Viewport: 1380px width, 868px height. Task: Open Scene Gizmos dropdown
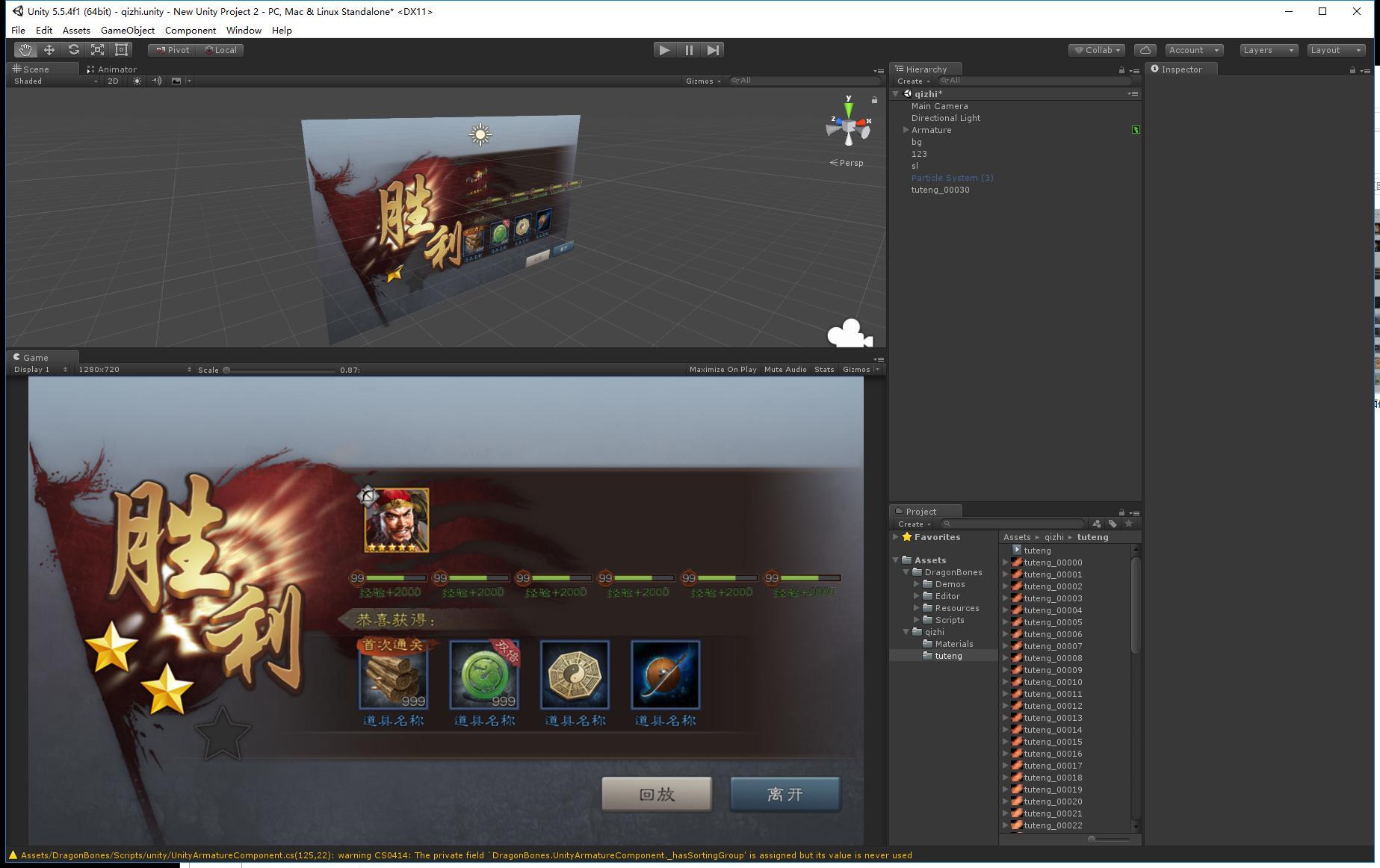pos(703,81)
